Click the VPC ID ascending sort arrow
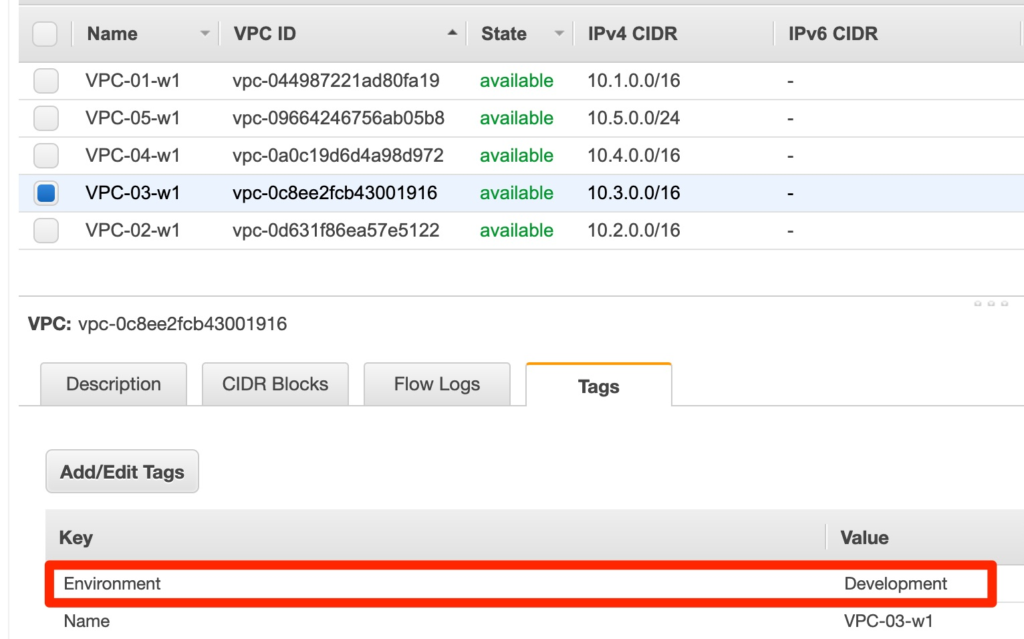Image resolution: width=1024 pixels, height=639 pixels. 452,34
